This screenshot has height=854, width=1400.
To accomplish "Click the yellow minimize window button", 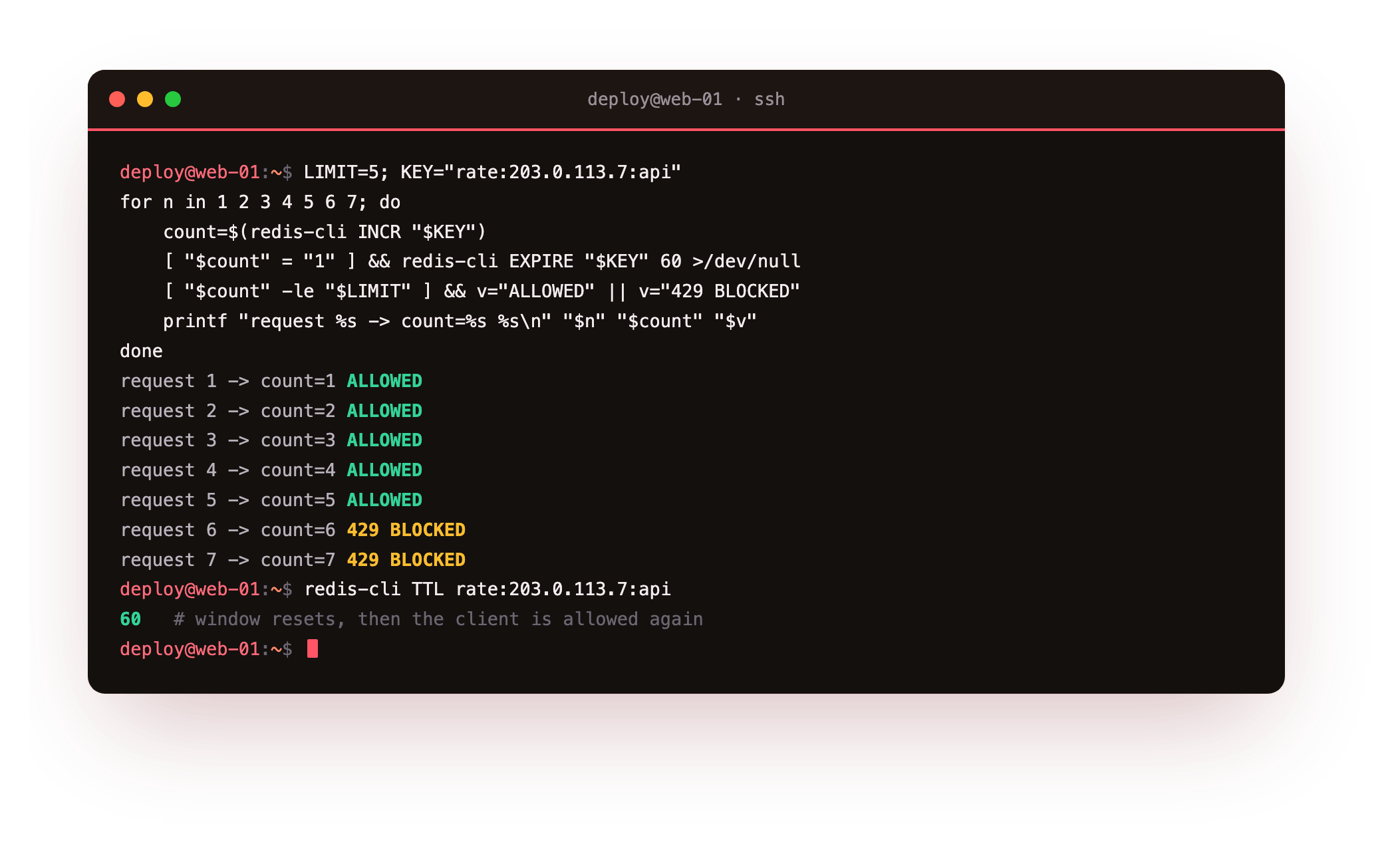I will [x=145, y=99].
